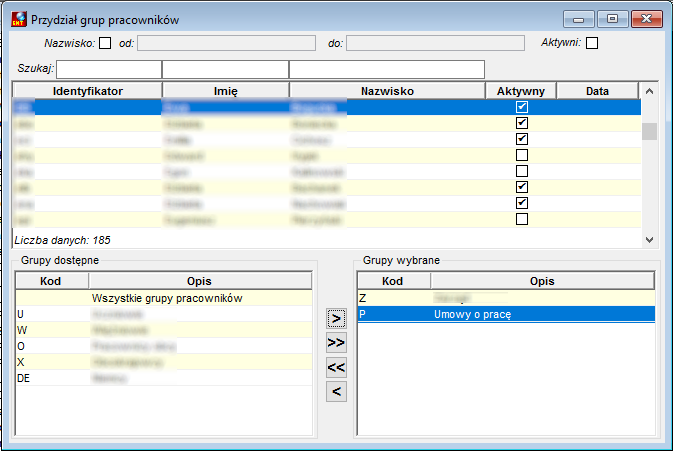673x451 pixels.
Task: Toggle Aktywny checkbox in third employee row
Action: 522,139
